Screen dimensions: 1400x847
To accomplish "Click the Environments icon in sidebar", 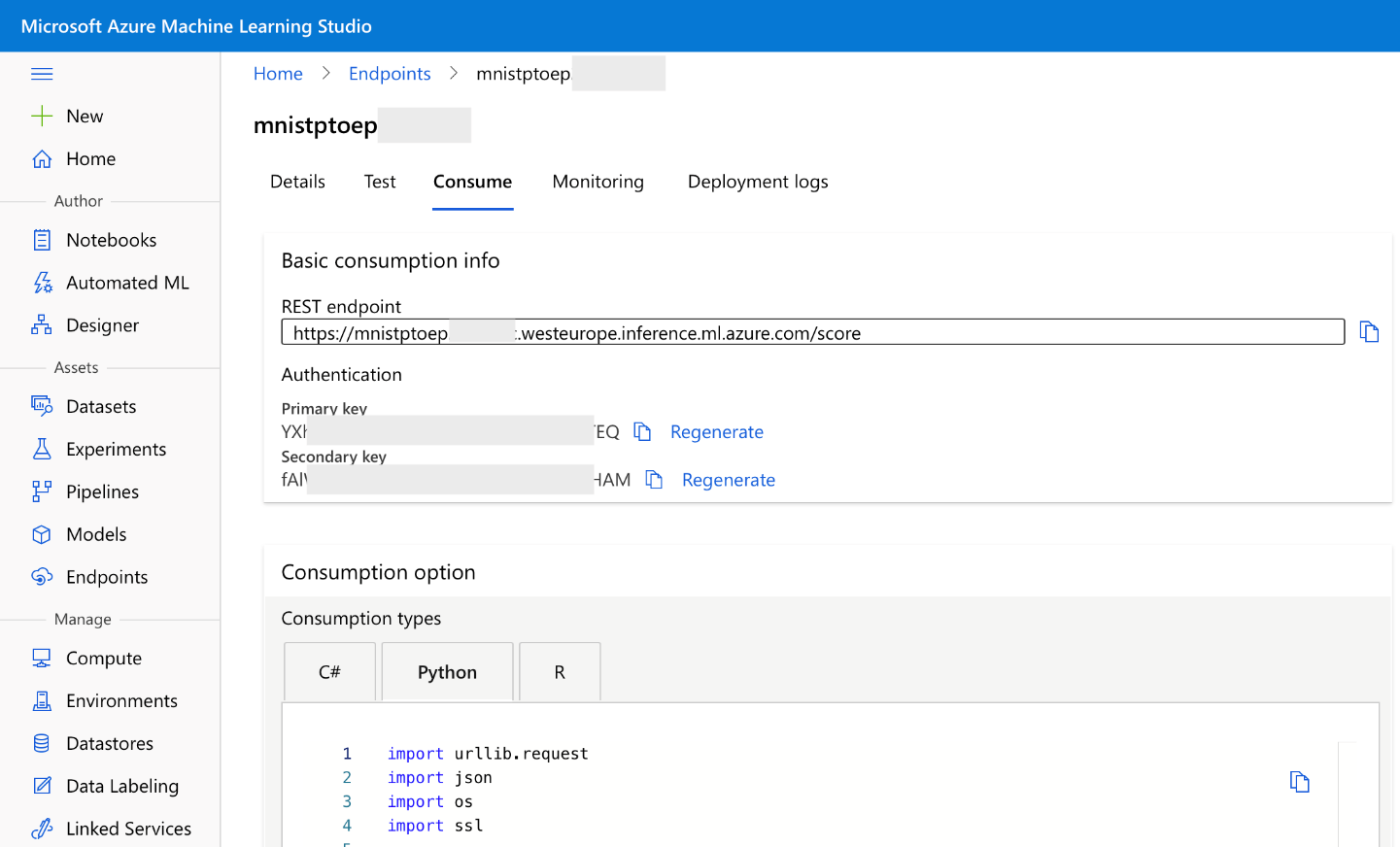I will click(42, 700).
